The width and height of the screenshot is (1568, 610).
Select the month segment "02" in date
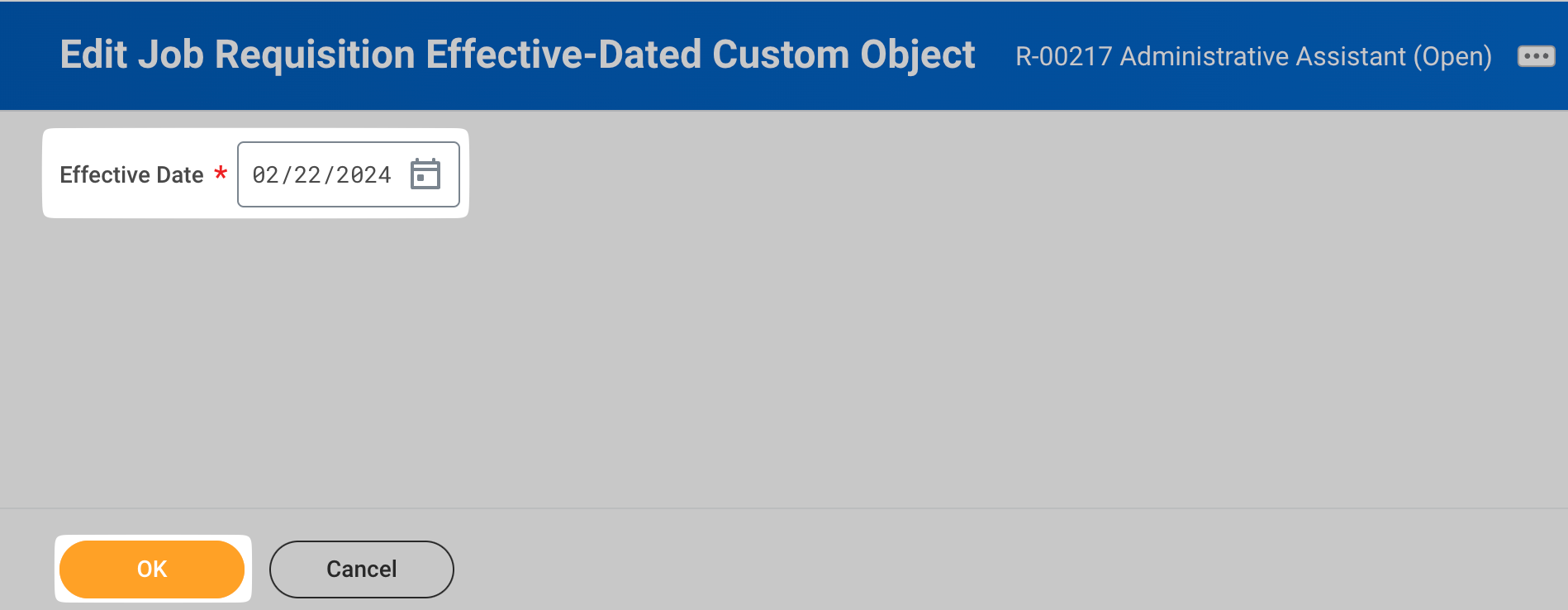(265, 175)
